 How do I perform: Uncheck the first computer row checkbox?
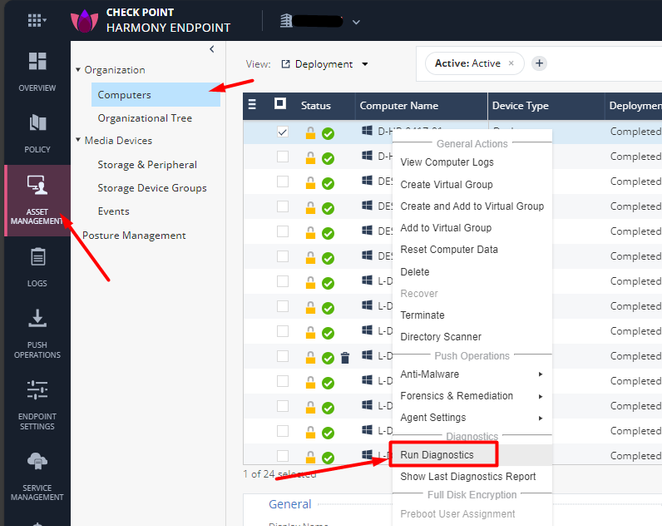[x=283, y=131]
